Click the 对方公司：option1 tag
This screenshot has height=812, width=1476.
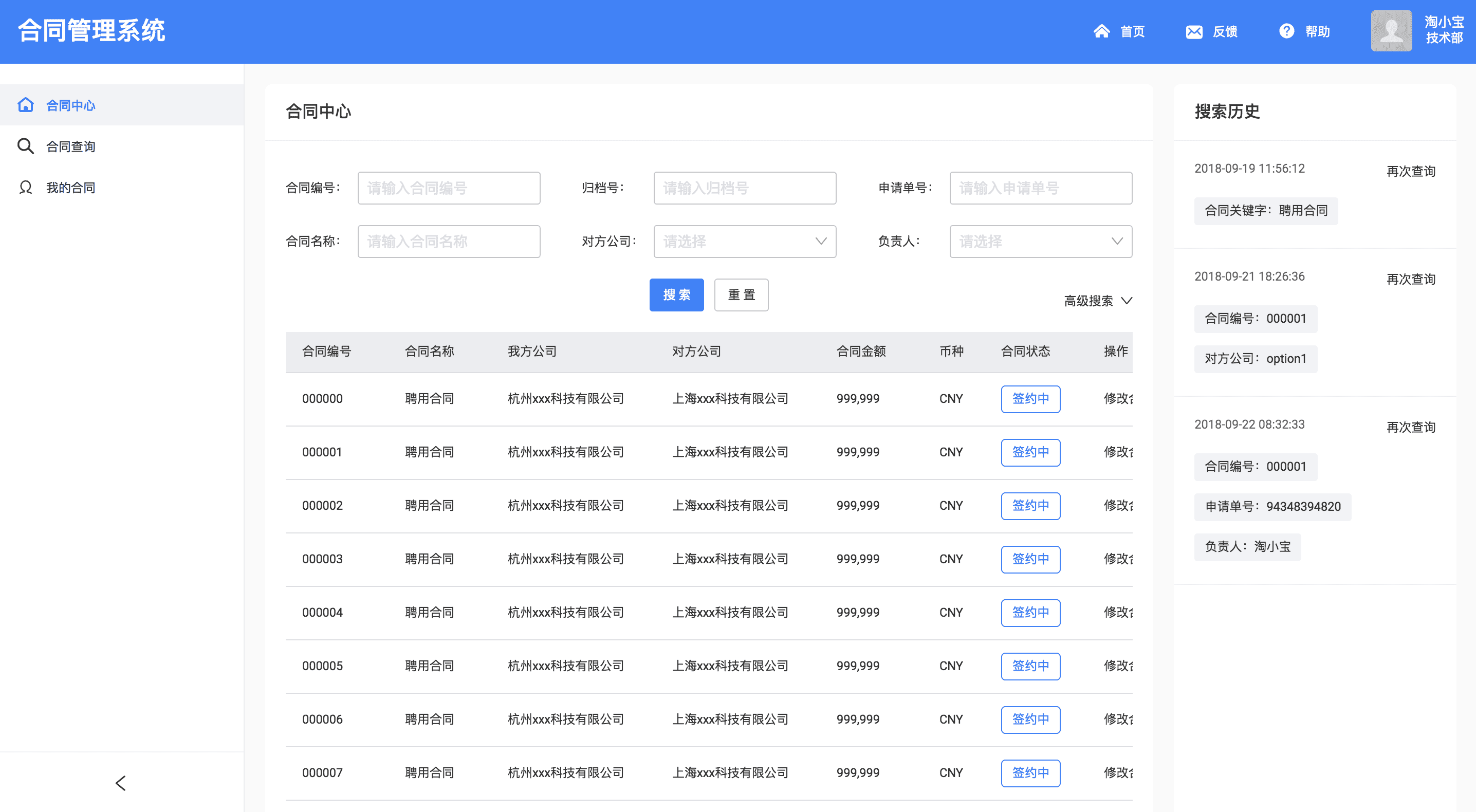click(1256, 359)
